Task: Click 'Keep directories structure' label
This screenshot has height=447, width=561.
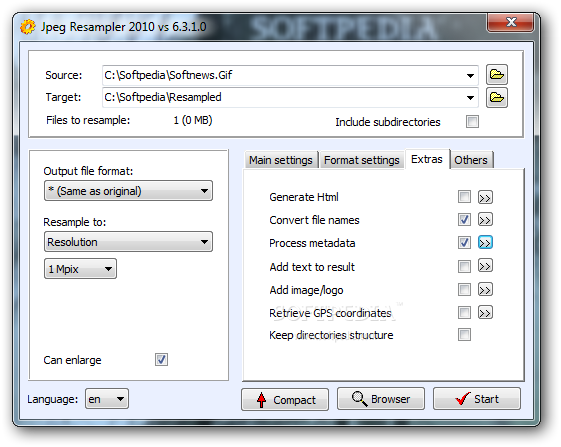Action: (x=331, y=335)
